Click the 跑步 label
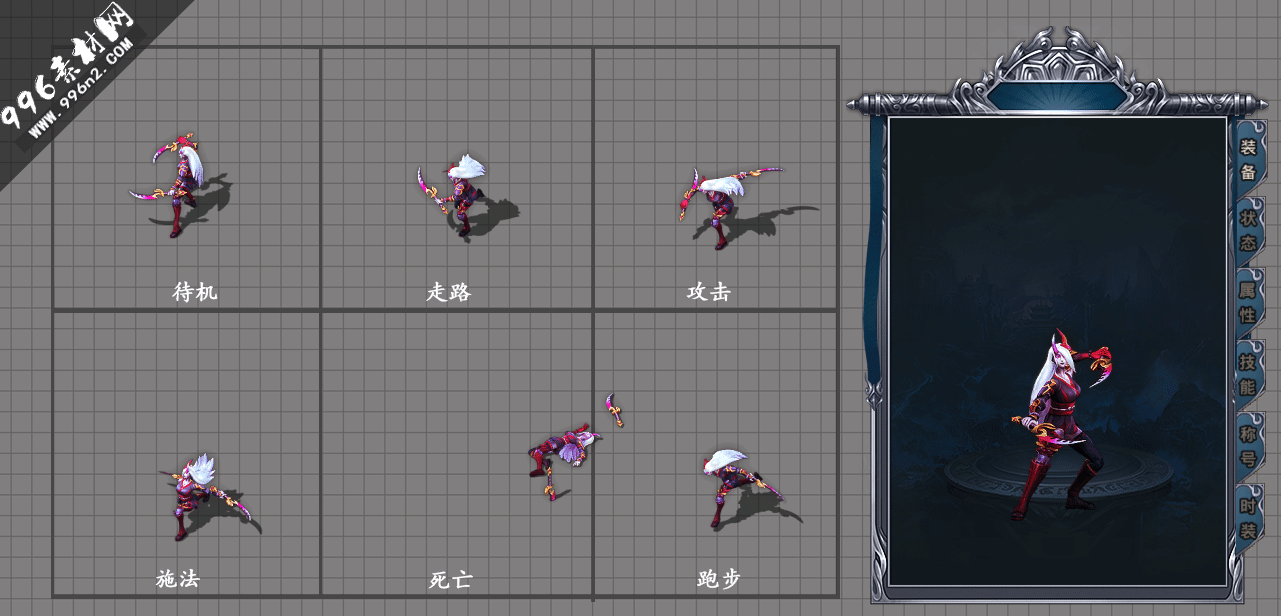Image resolution: width=1281 pixels, height=616 pixels. 718,578
